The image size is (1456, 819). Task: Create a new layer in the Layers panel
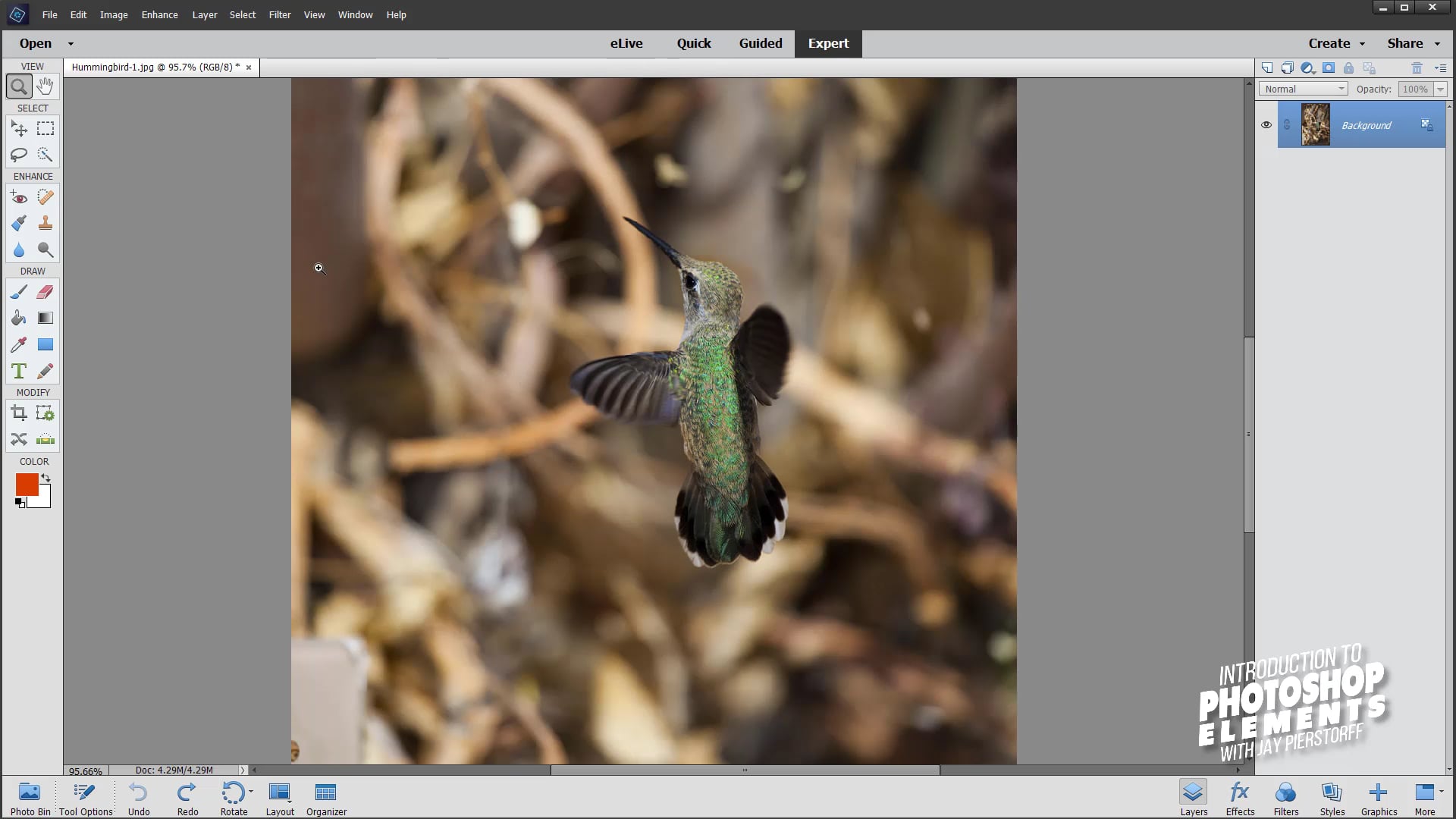point(1268,67)
